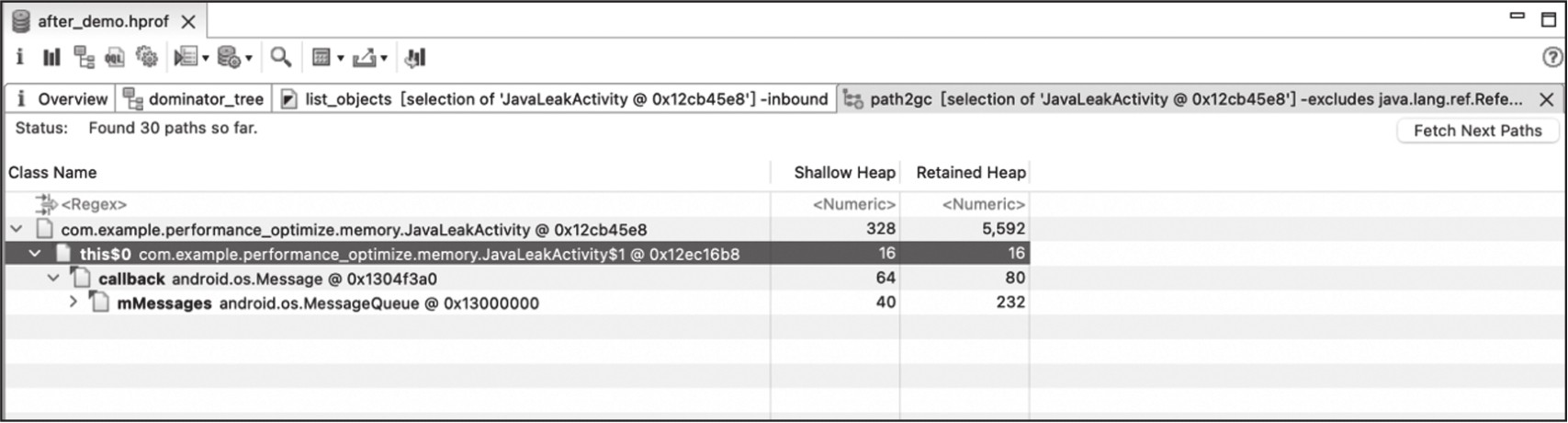Switch to the dominator_tree tab

click(194, 99)
